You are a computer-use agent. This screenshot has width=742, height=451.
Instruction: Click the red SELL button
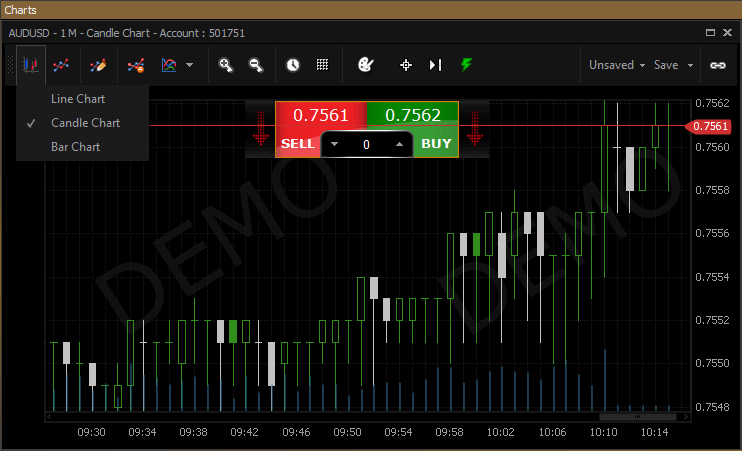point(298,143)
